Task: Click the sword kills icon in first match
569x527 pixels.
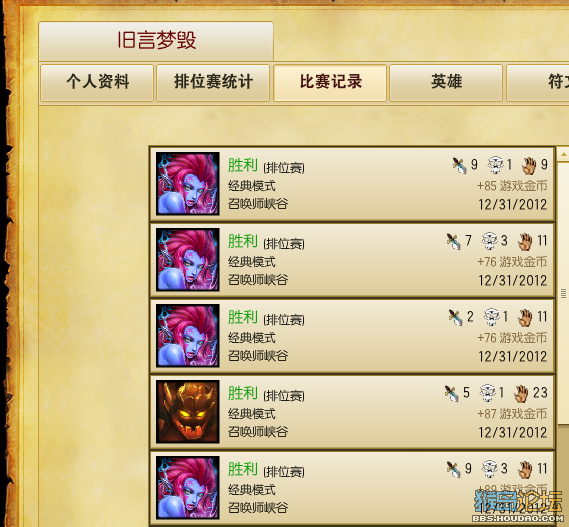Action: click(459, 166)
